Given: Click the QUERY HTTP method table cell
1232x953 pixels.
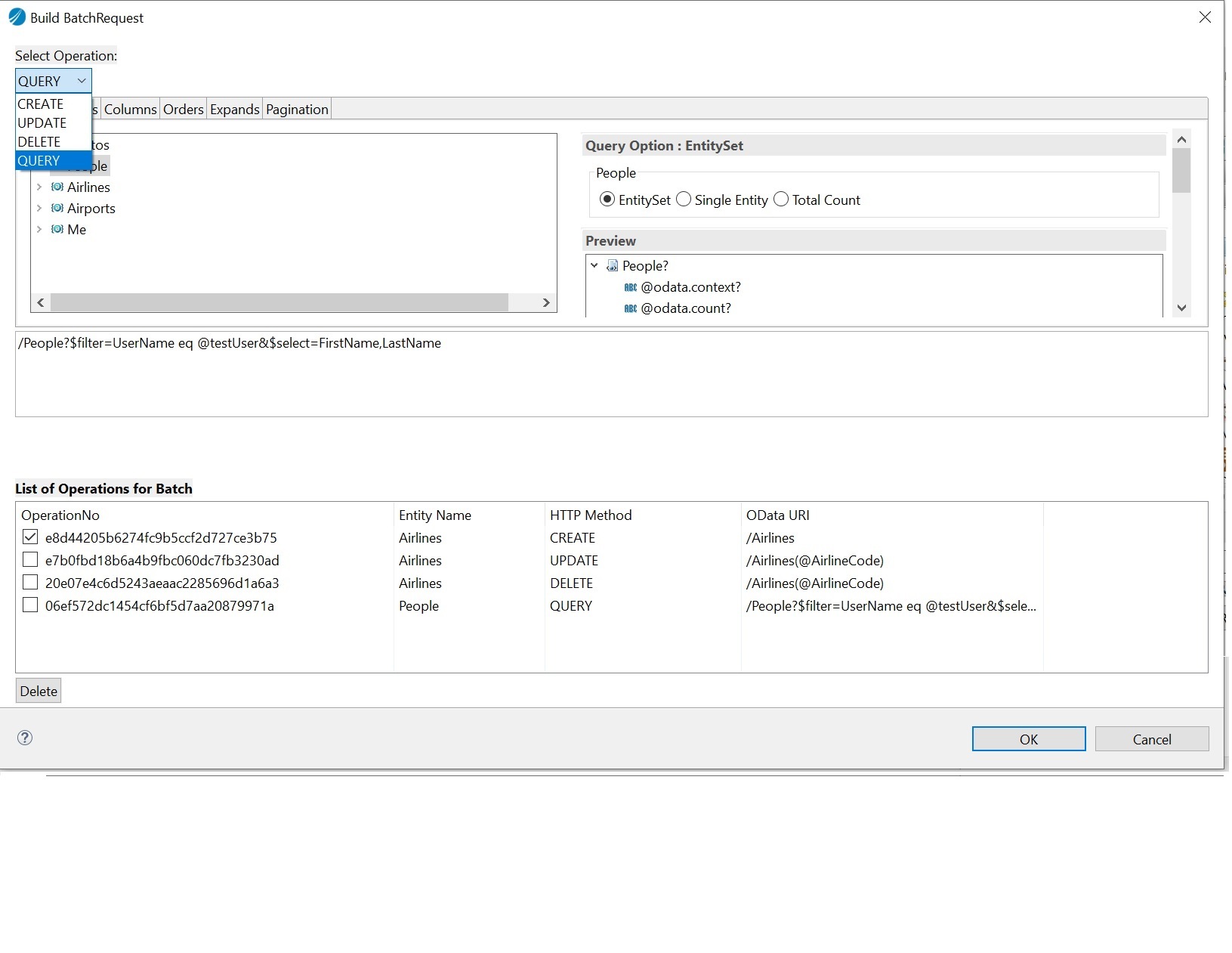Looking at the screenshot, I should tap(571, 605).
